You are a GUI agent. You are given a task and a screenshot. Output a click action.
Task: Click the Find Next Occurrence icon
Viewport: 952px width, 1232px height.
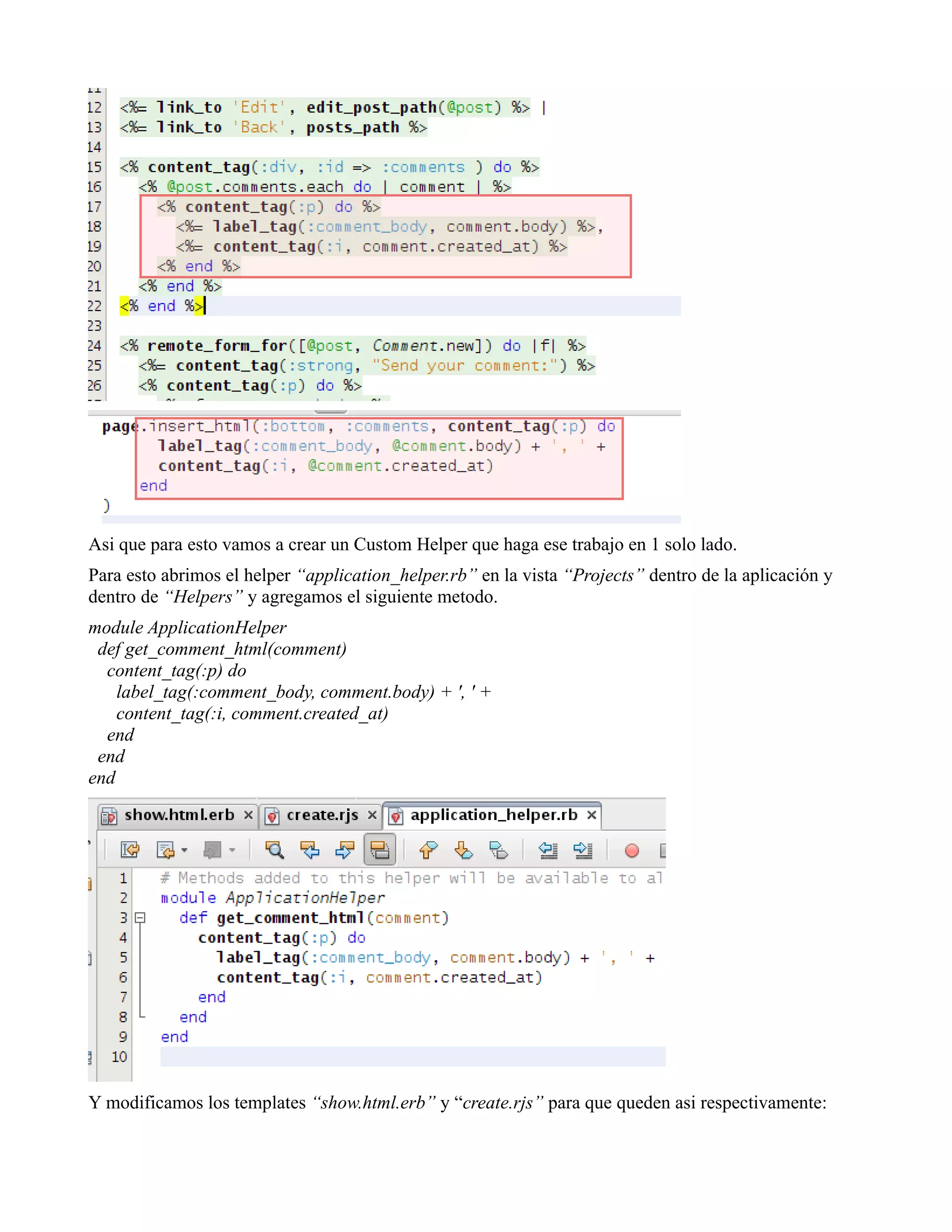(344, 849)
